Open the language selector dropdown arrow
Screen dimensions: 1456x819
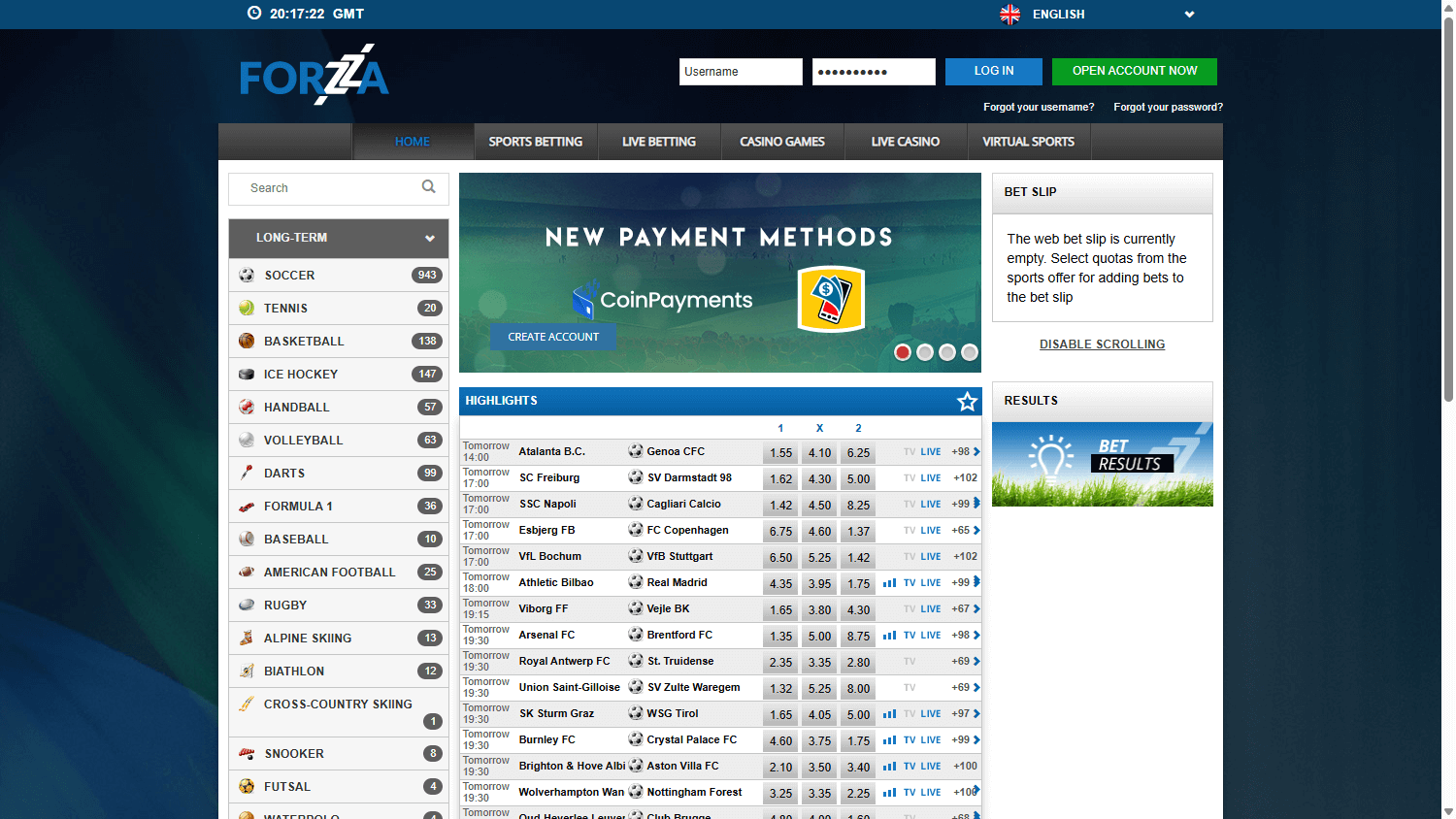pyautogui.click(x=1189, y=15)
